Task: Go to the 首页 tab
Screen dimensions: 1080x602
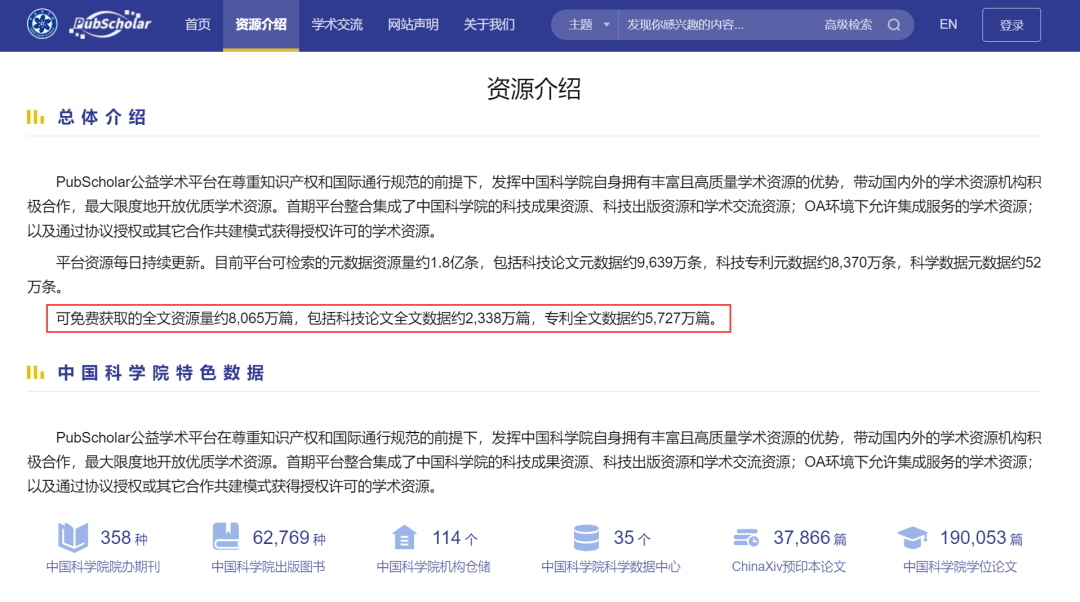Action: (x=198, y=25)
